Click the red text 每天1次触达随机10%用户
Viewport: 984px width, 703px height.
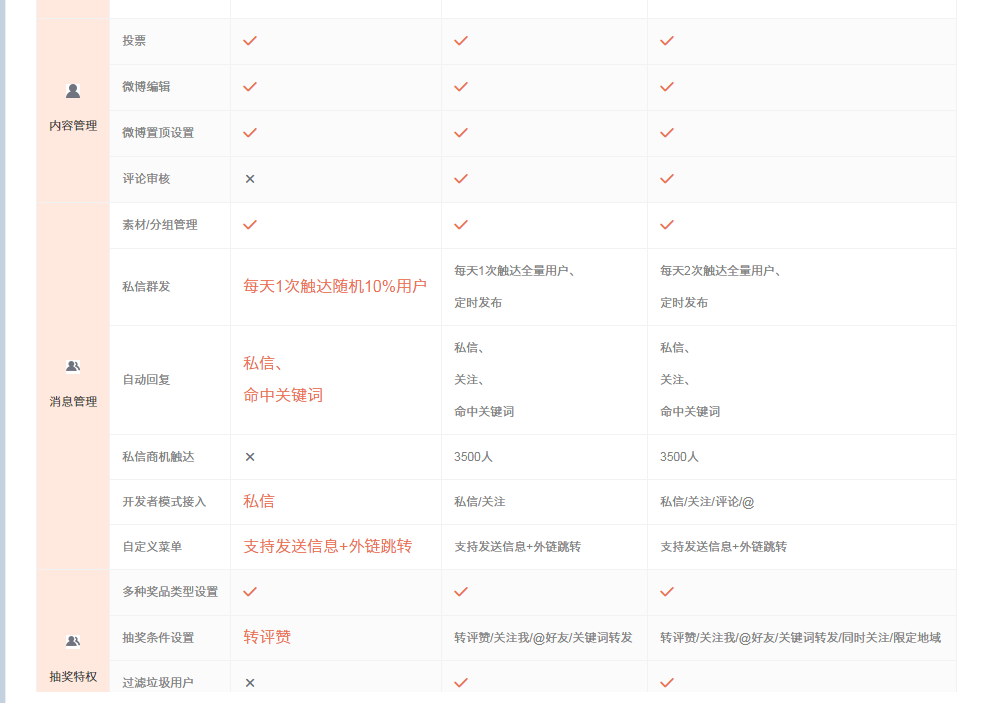(334, 287)
